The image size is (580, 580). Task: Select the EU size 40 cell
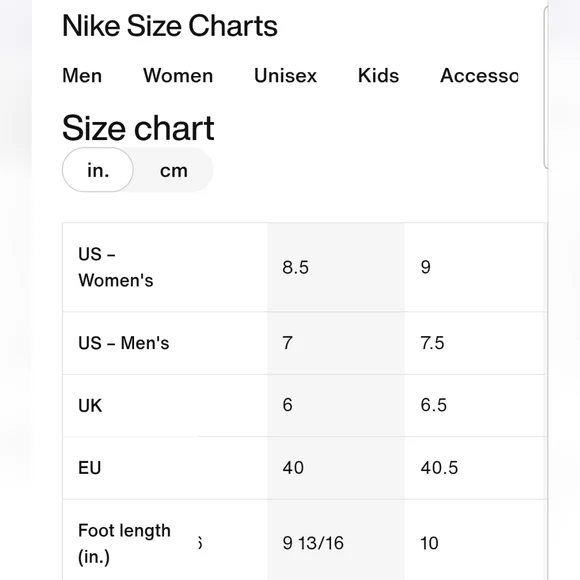tap(336, 468)
